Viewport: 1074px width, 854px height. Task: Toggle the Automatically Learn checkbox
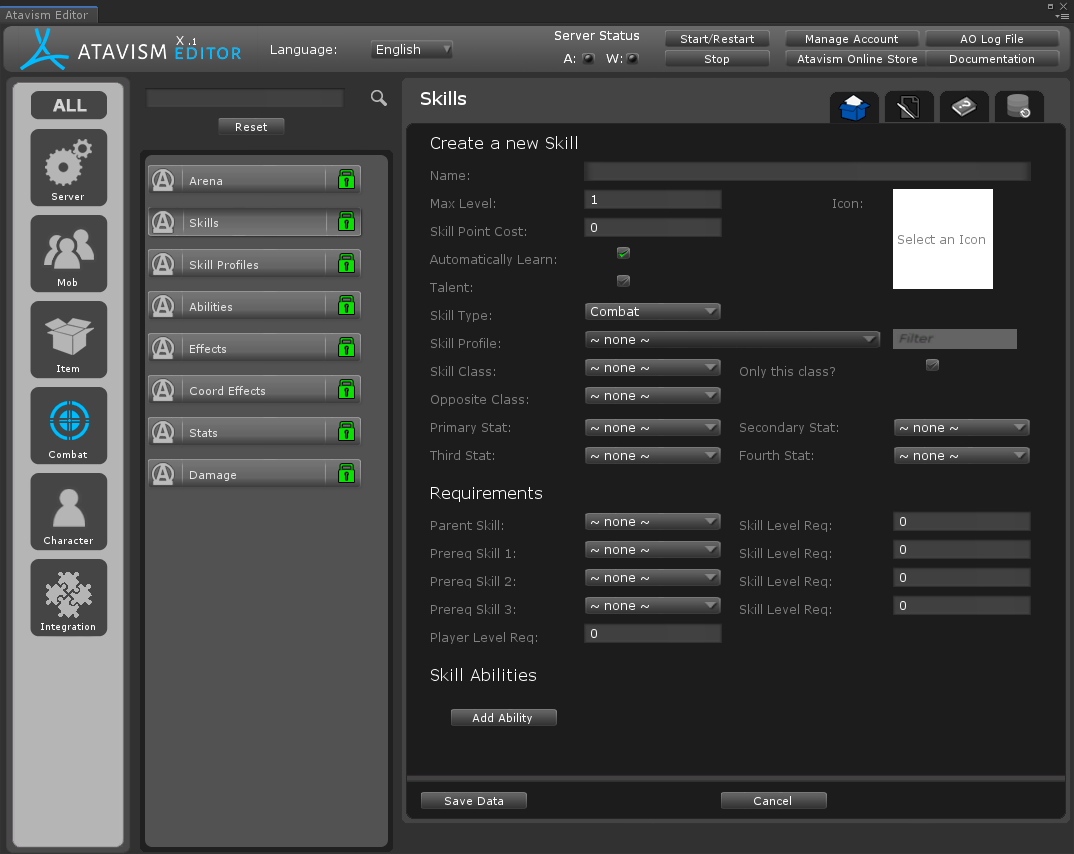pyautogui.click(x=623, y=253)
